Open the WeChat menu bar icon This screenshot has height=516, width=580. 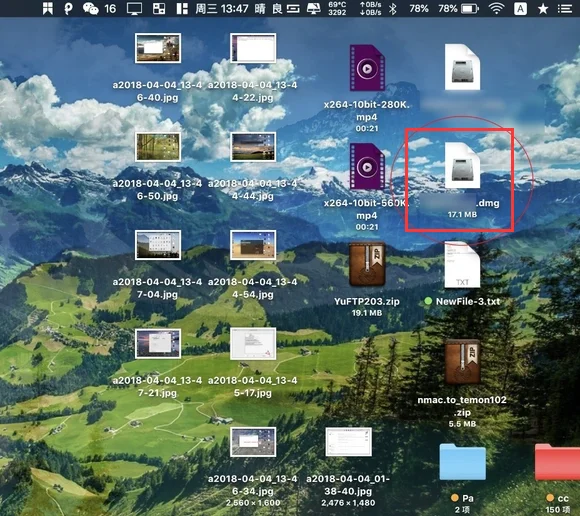[90, 8]
